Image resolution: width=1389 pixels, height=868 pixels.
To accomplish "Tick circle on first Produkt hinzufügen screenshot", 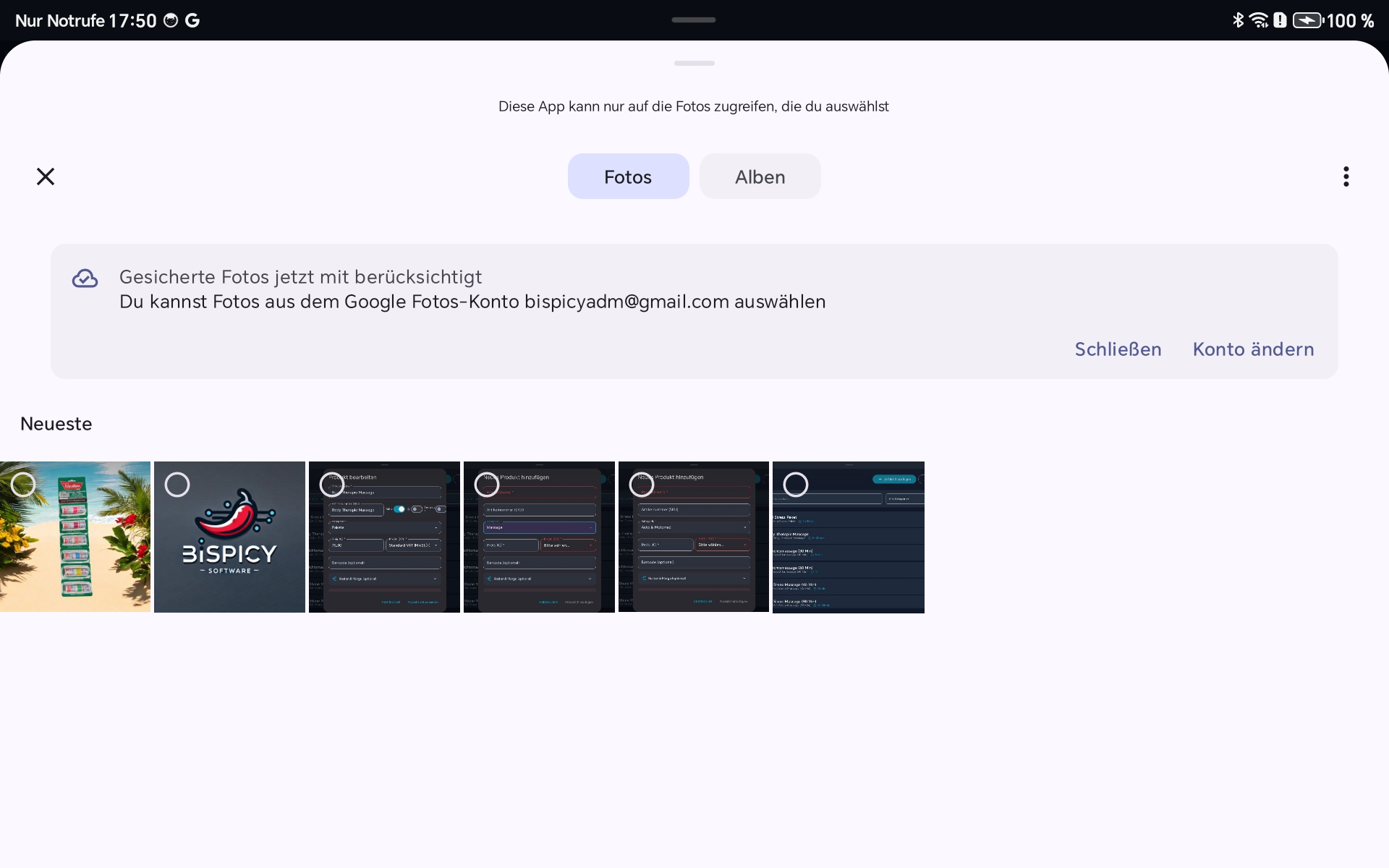I will [x=487, y=485].
